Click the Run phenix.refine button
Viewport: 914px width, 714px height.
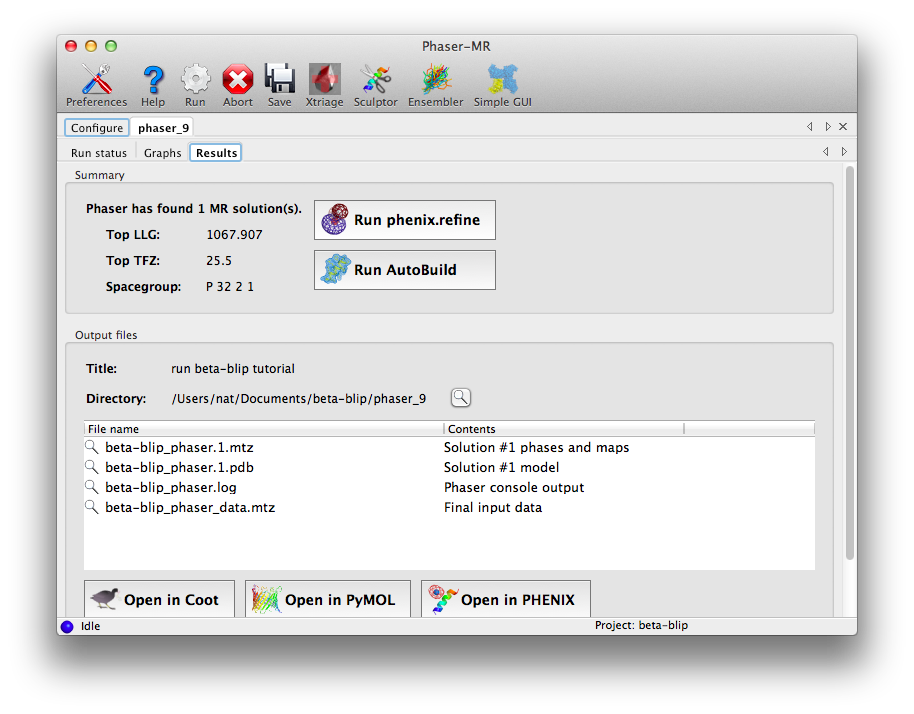click(x=404, y=219)
